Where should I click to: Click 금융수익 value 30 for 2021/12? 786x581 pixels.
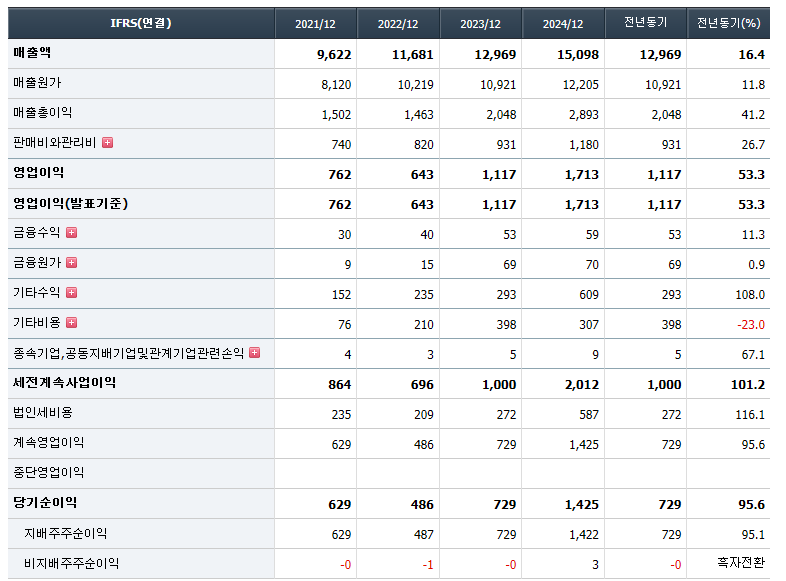pyautogui.click(x=345, y=235)
